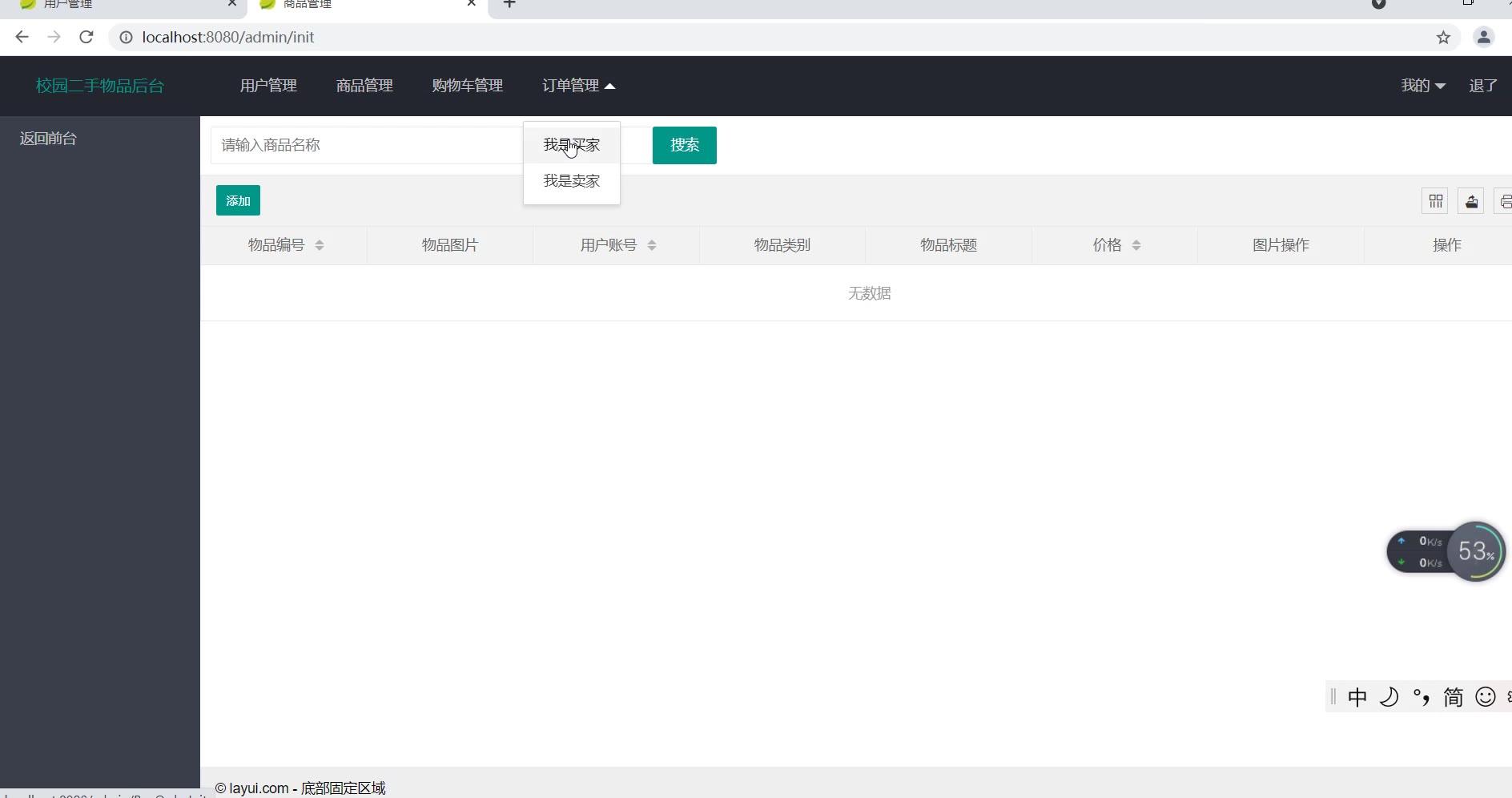Open the column filter grid icon
This screenshot has height=798, width=1512.
[x=1435, y=201]
